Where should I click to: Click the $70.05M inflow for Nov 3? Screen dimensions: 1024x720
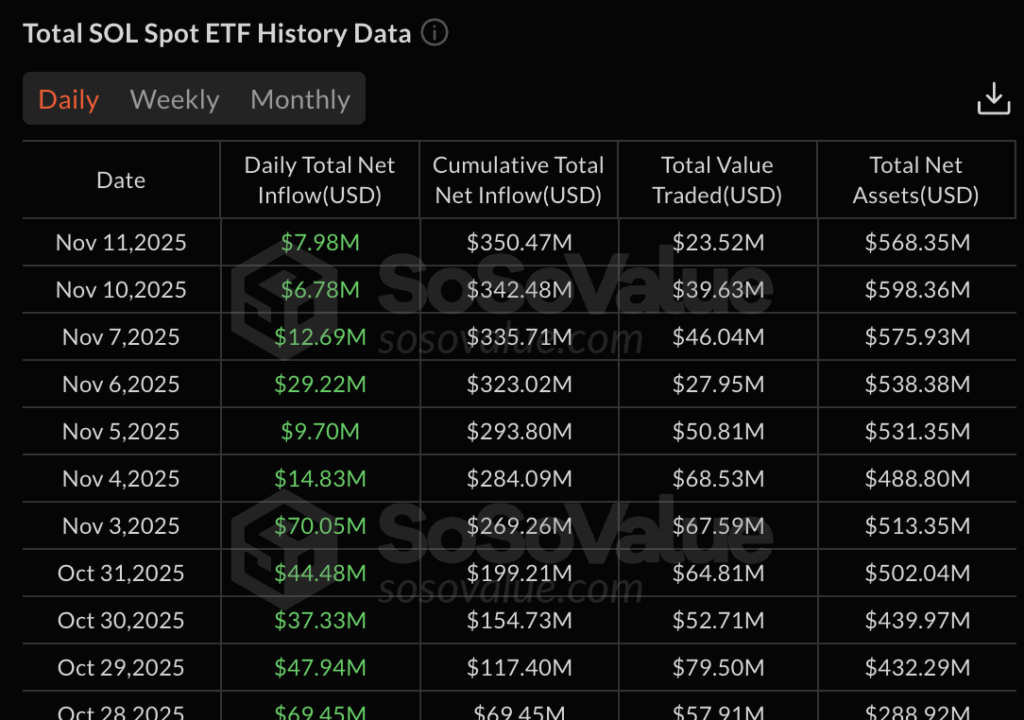pyautogui.click(x=320, y=525)
